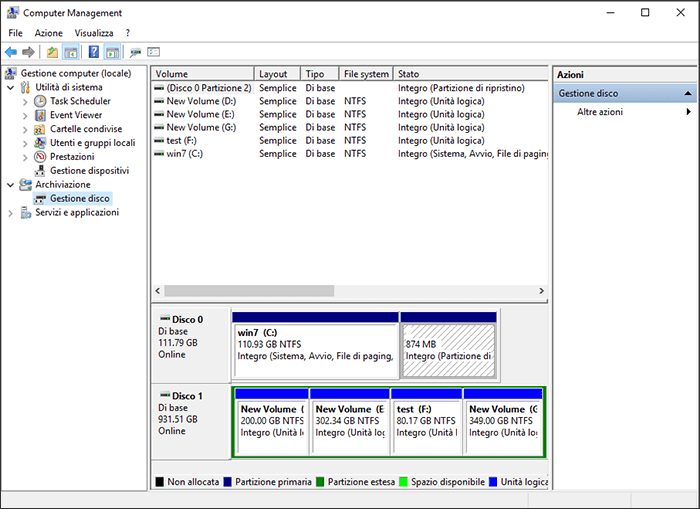Viewport: 700px width, 509px height.
Task: Click the drive icon beside win7 (C:) row
Action: [159, 154]
